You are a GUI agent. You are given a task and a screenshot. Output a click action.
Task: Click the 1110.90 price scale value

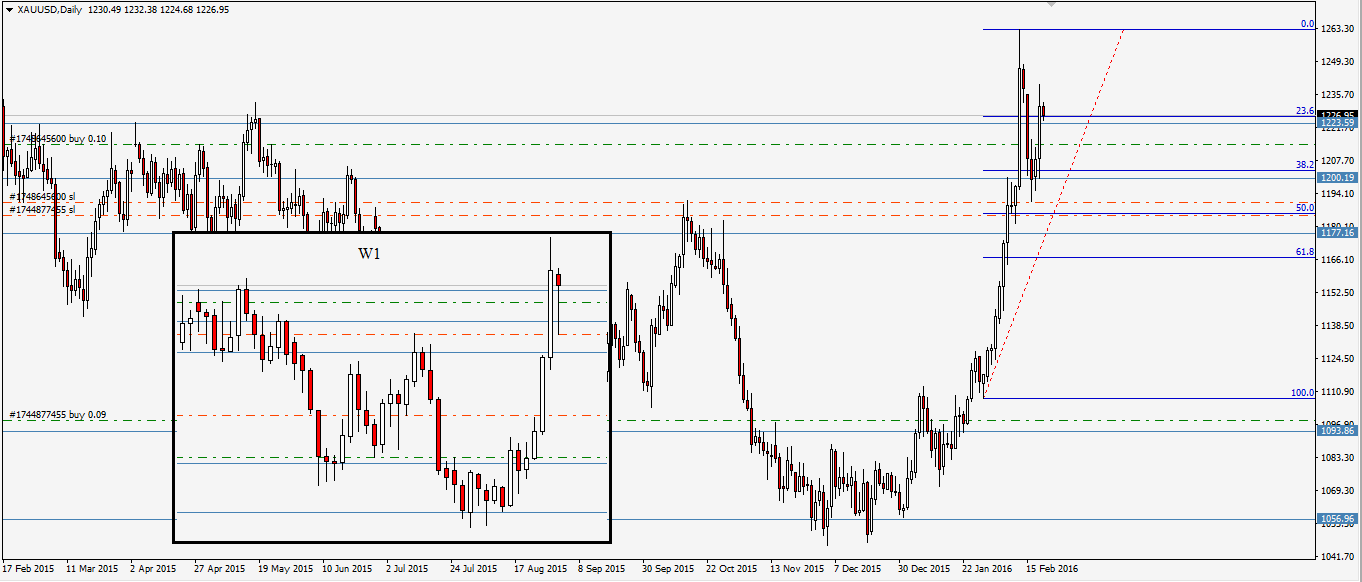pyautogui.click(x=1338, y=392)
